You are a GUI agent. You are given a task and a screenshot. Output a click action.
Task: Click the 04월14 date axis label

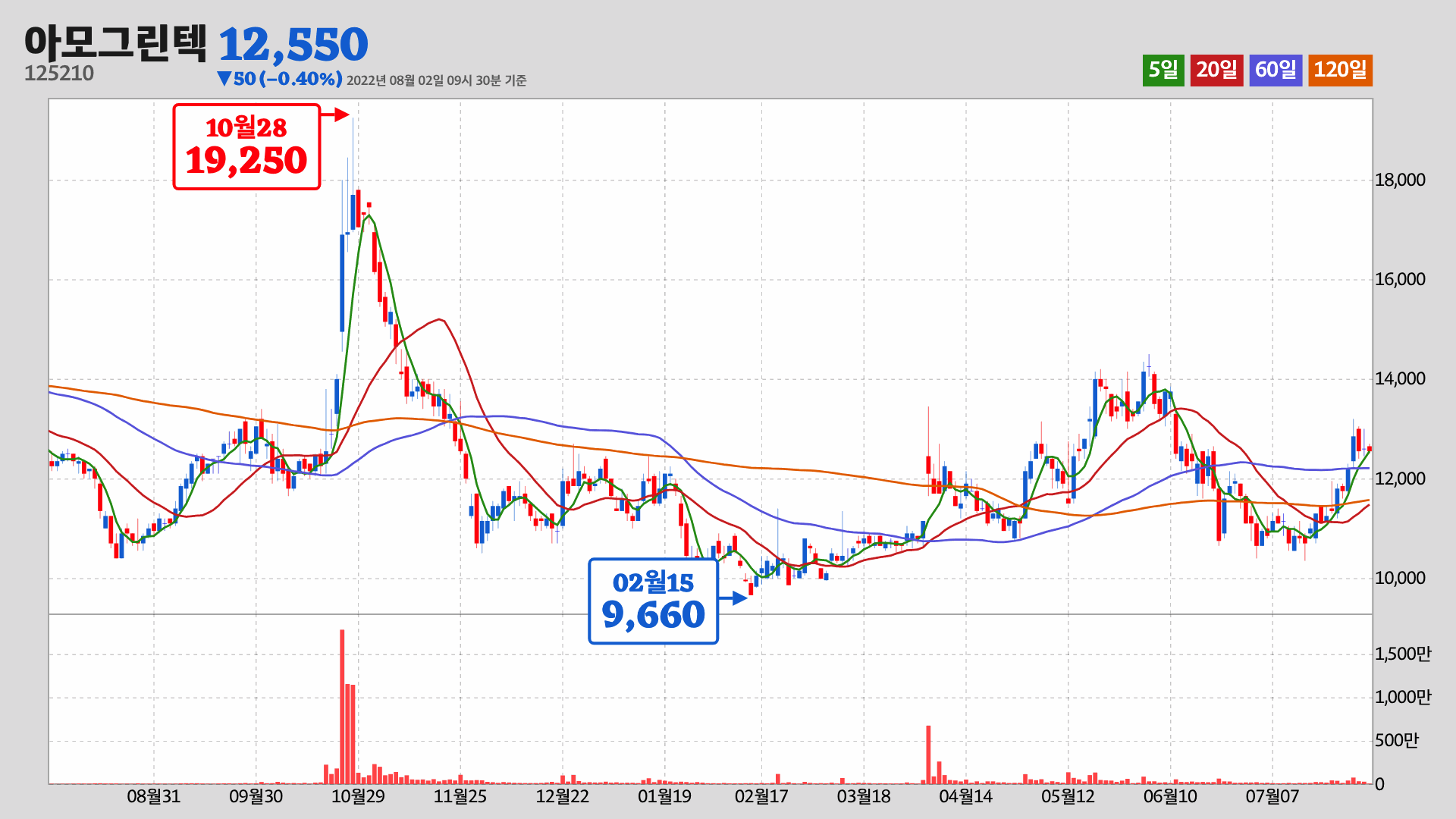point(966,796)
